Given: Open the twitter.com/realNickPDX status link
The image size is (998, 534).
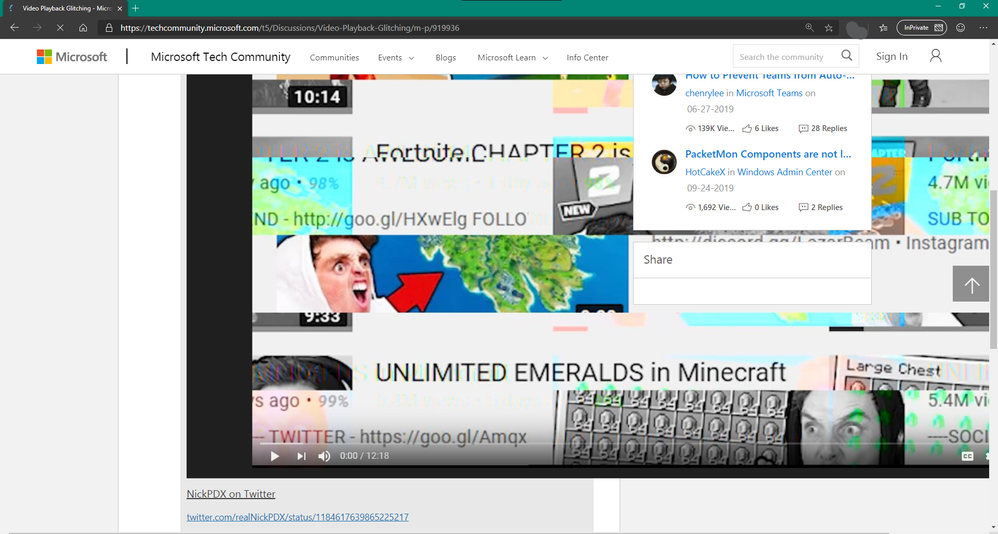Looking at the screenshot, I should point(297,517).
